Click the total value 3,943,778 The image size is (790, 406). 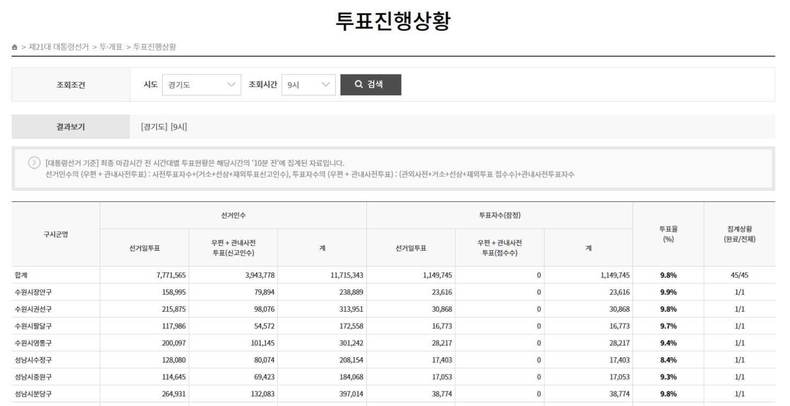(259, 275)
